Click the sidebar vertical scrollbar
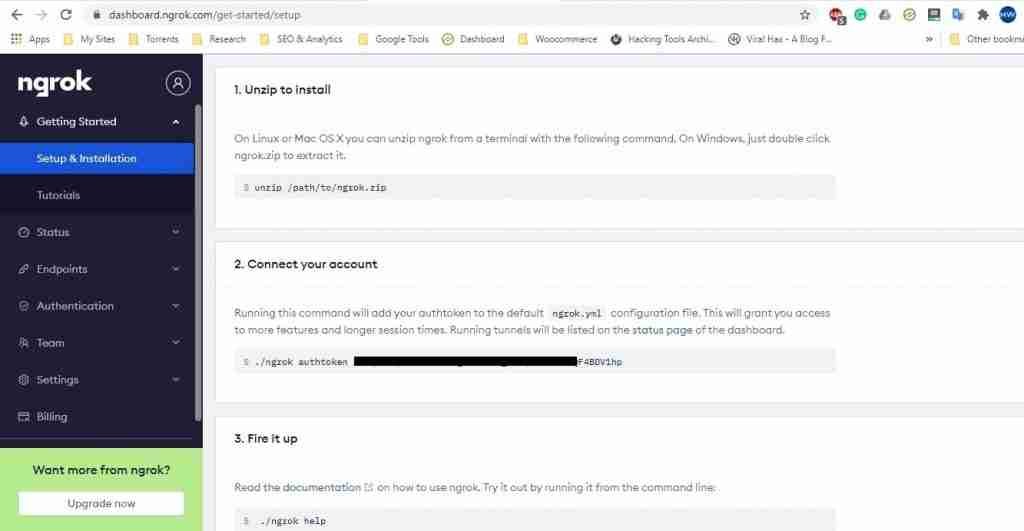This screenshot has width=1024, height=531. 198,263
